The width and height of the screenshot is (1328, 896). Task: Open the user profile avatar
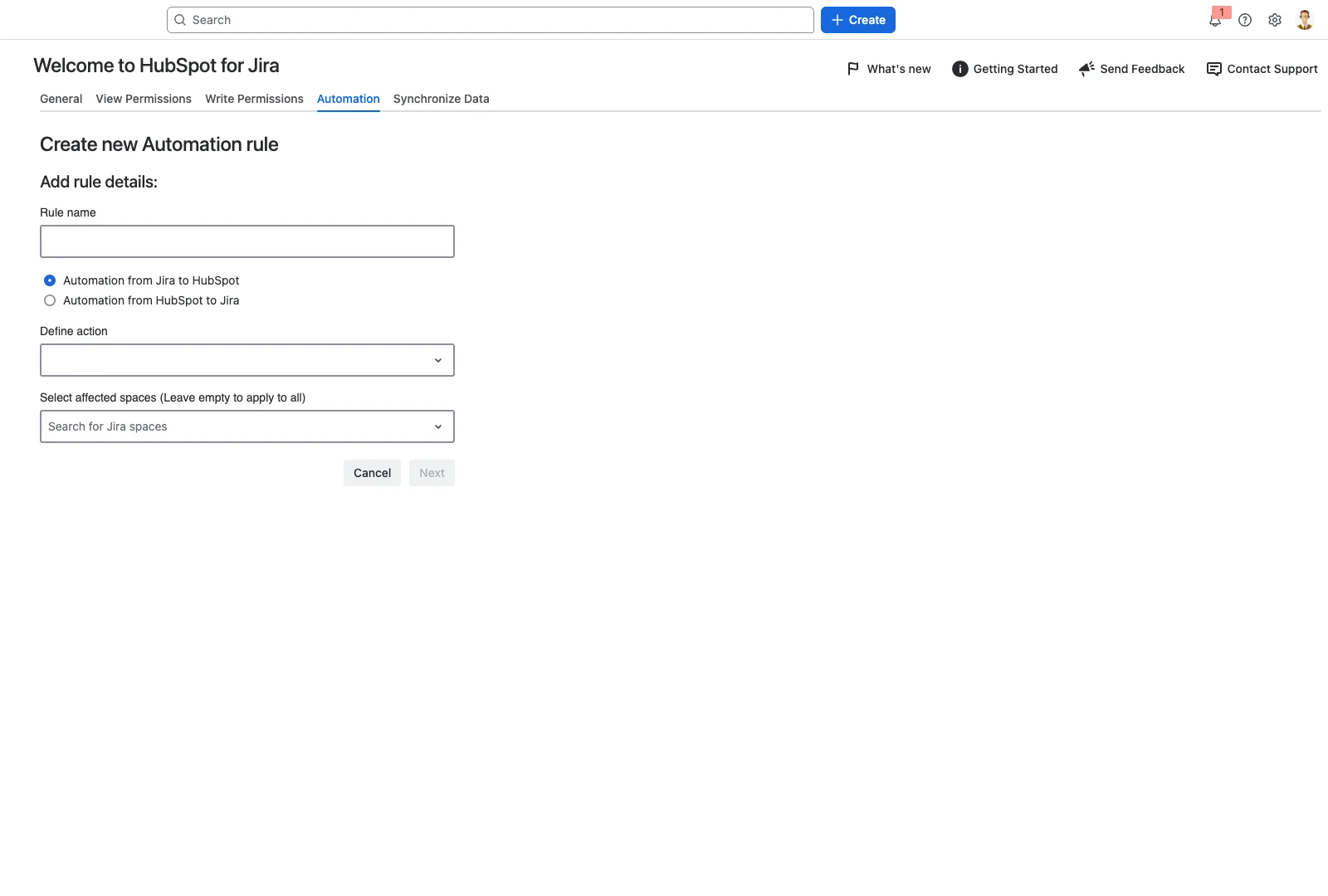click(1305, 20)
